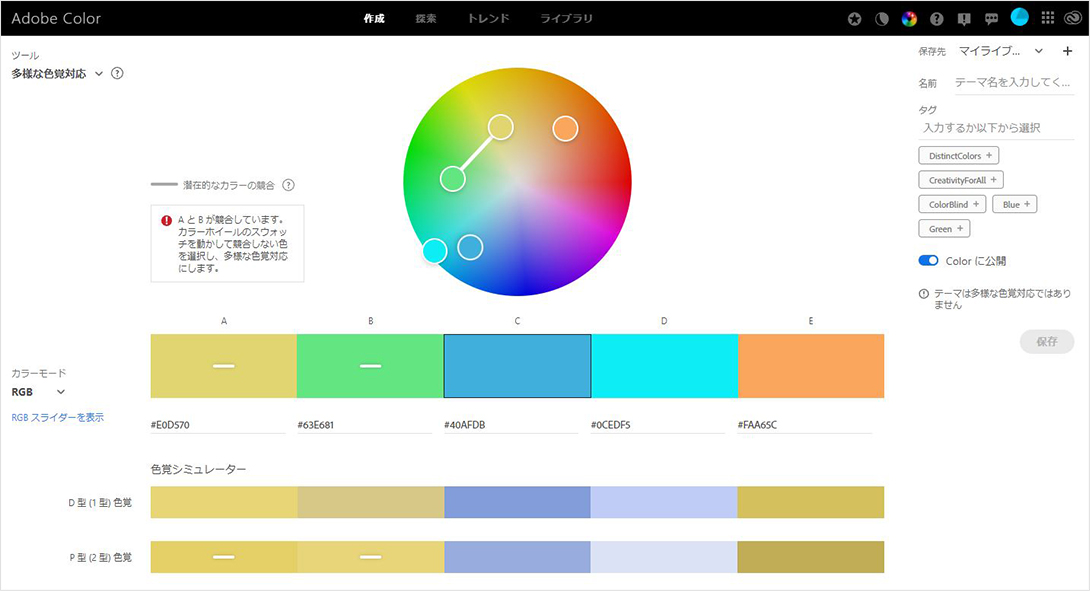This screenshot has height=591, width=1090.
Task: Click the P 型 (2 型) 色覚 label
Action: tap(100, 557)
